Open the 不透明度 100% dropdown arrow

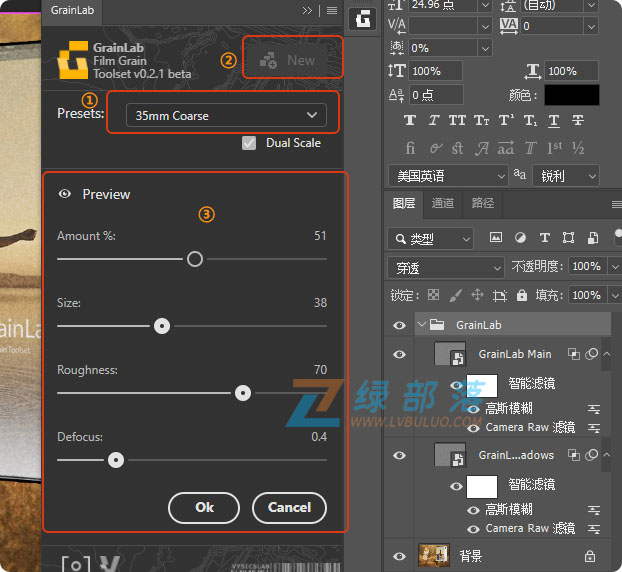point(614,267)
